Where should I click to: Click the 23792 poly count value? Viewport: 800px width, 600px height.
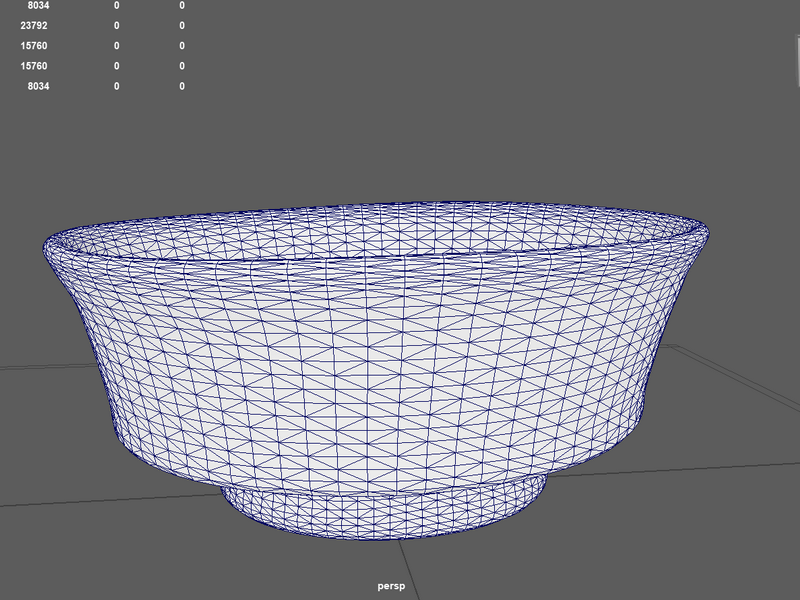[34, 26]
